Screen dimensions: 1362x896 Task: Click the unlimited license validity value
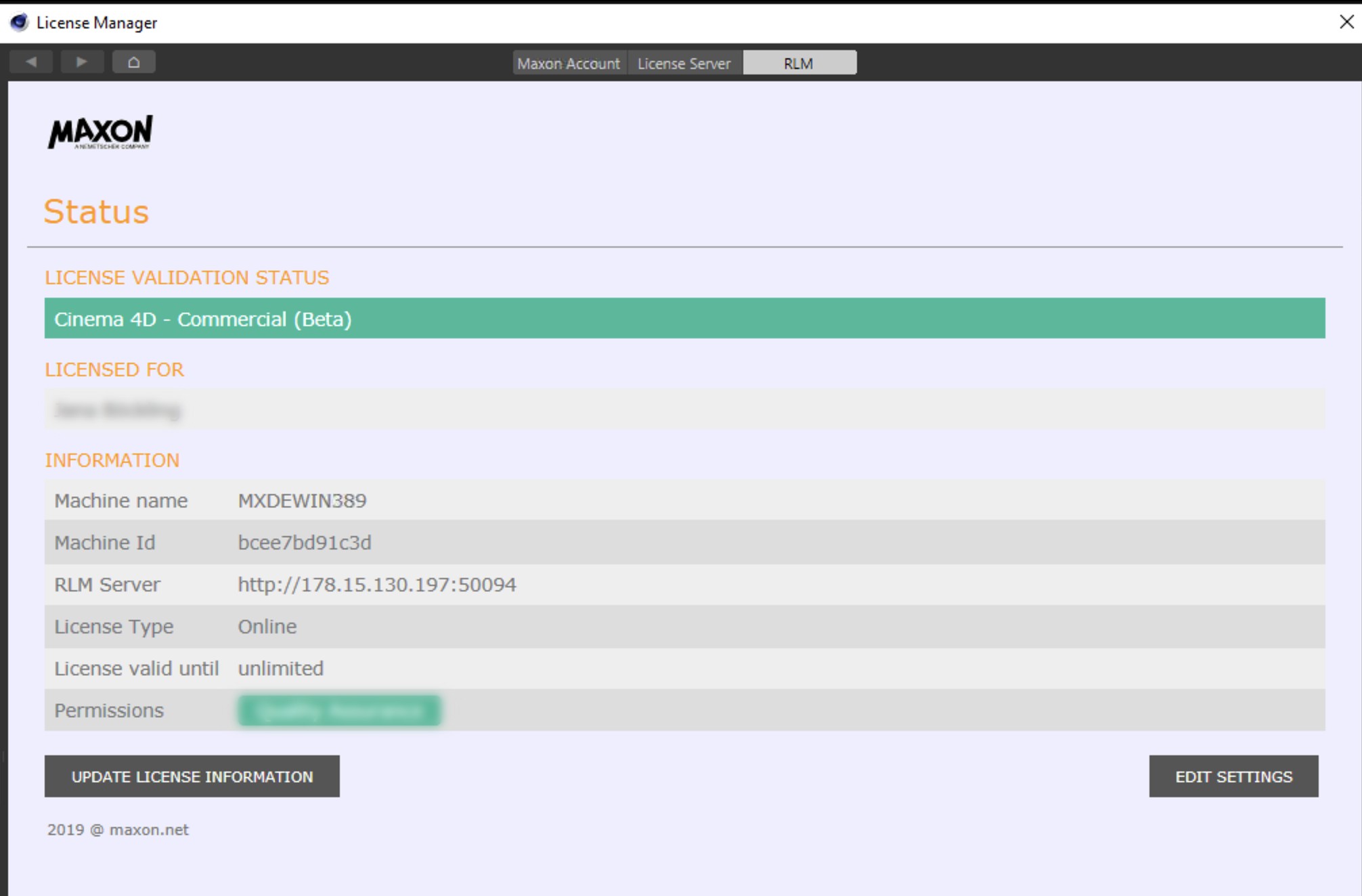point(280,669)
